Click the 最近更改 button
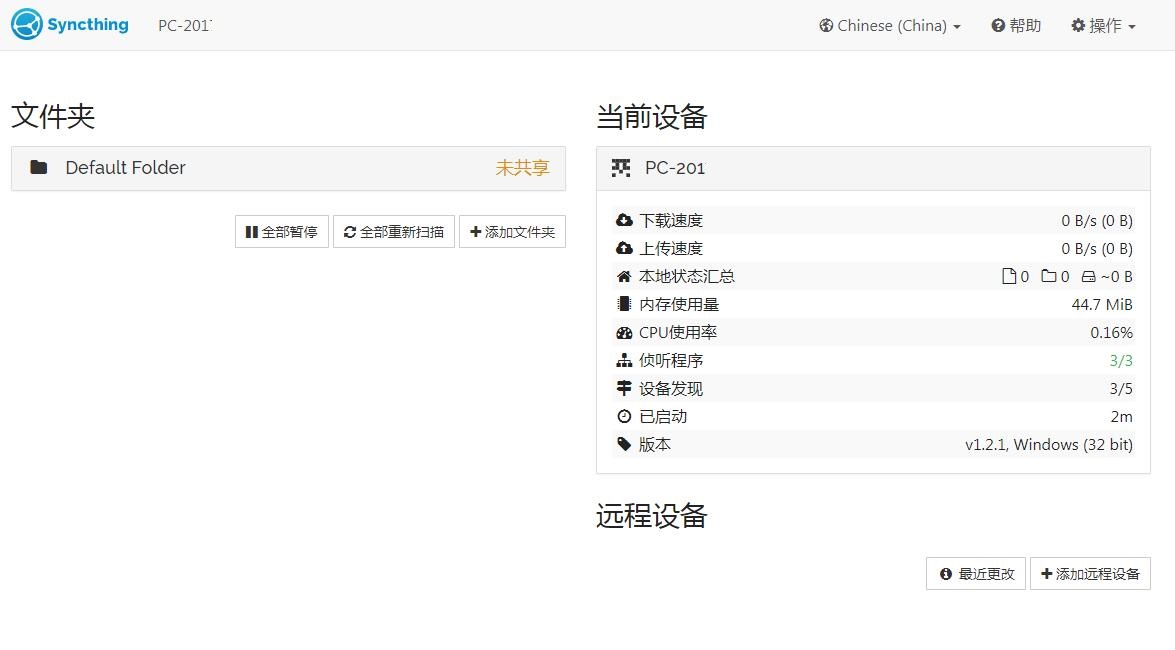This screenshot has height=650, width=1175. pos(976,574)
